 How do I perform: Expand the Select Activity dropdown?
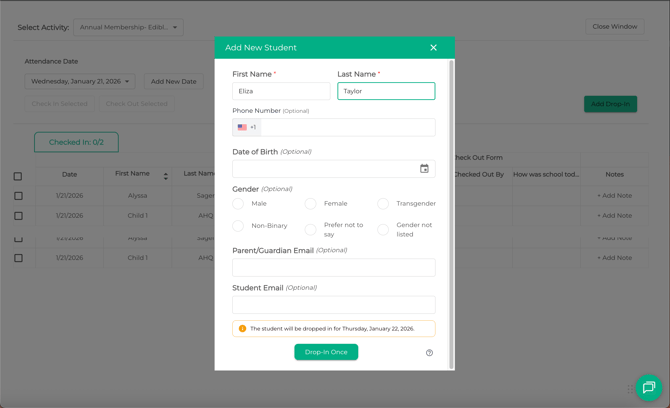pyautogui.click(x=128, y=28)
